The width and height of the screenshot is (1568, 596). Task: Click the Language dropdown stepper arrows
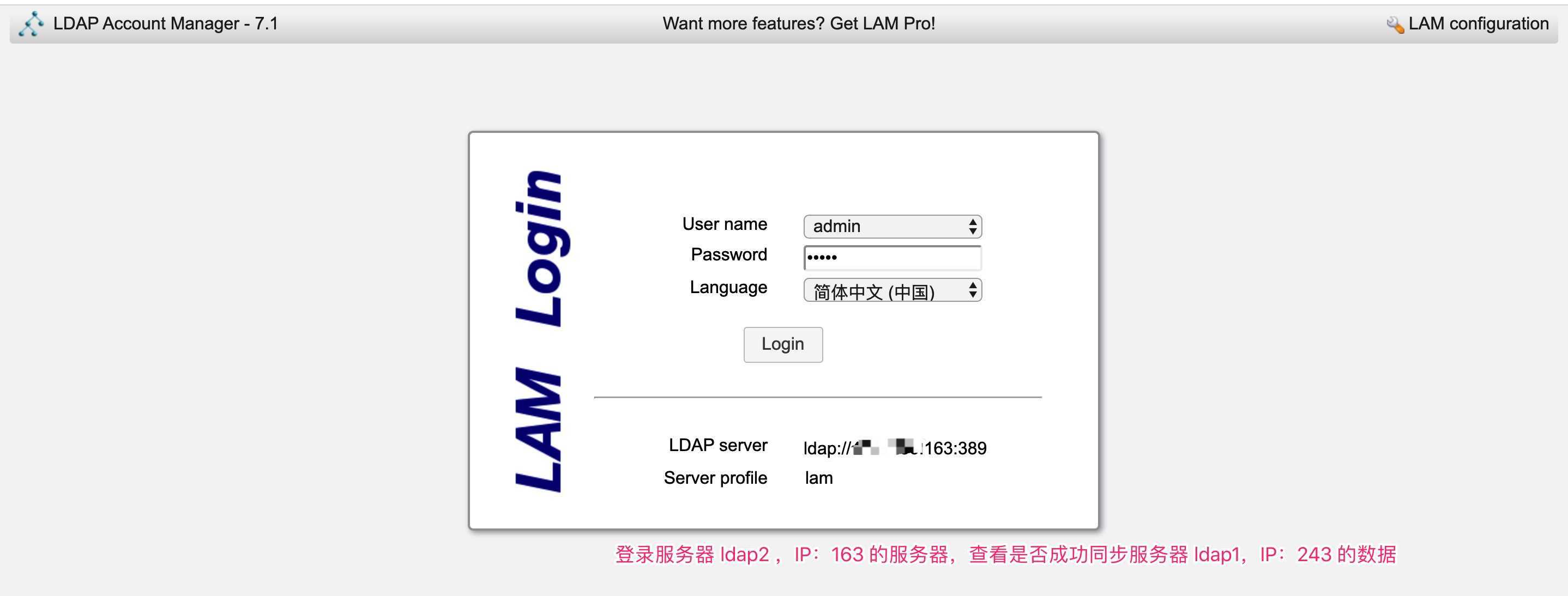click(x=973, y=291)
